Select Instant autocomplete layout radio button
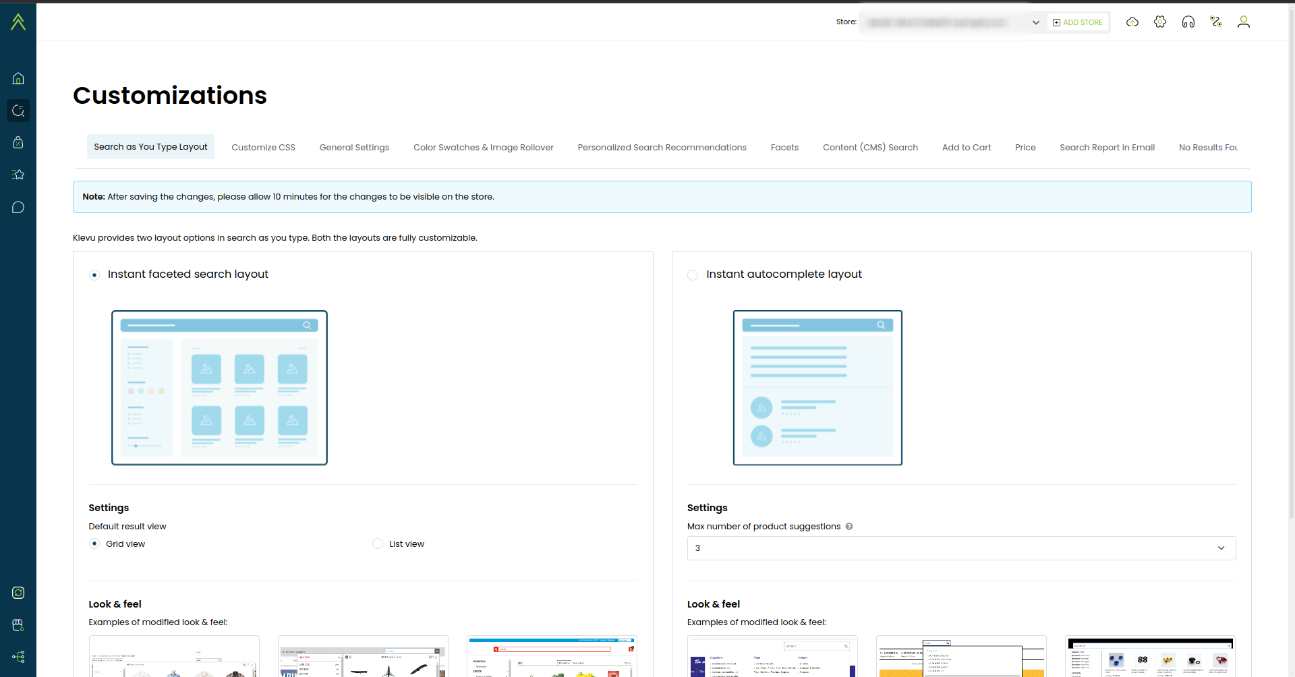Viewport: 1295px width, 677px height. (x=693, y=275)
